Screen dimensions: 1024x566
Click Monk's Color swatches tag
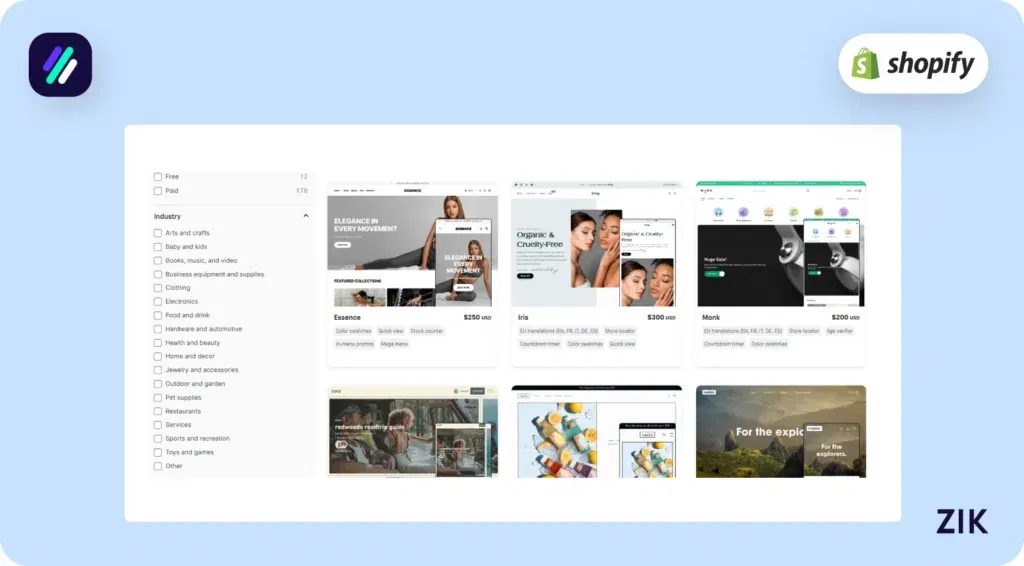click(769, 344)
